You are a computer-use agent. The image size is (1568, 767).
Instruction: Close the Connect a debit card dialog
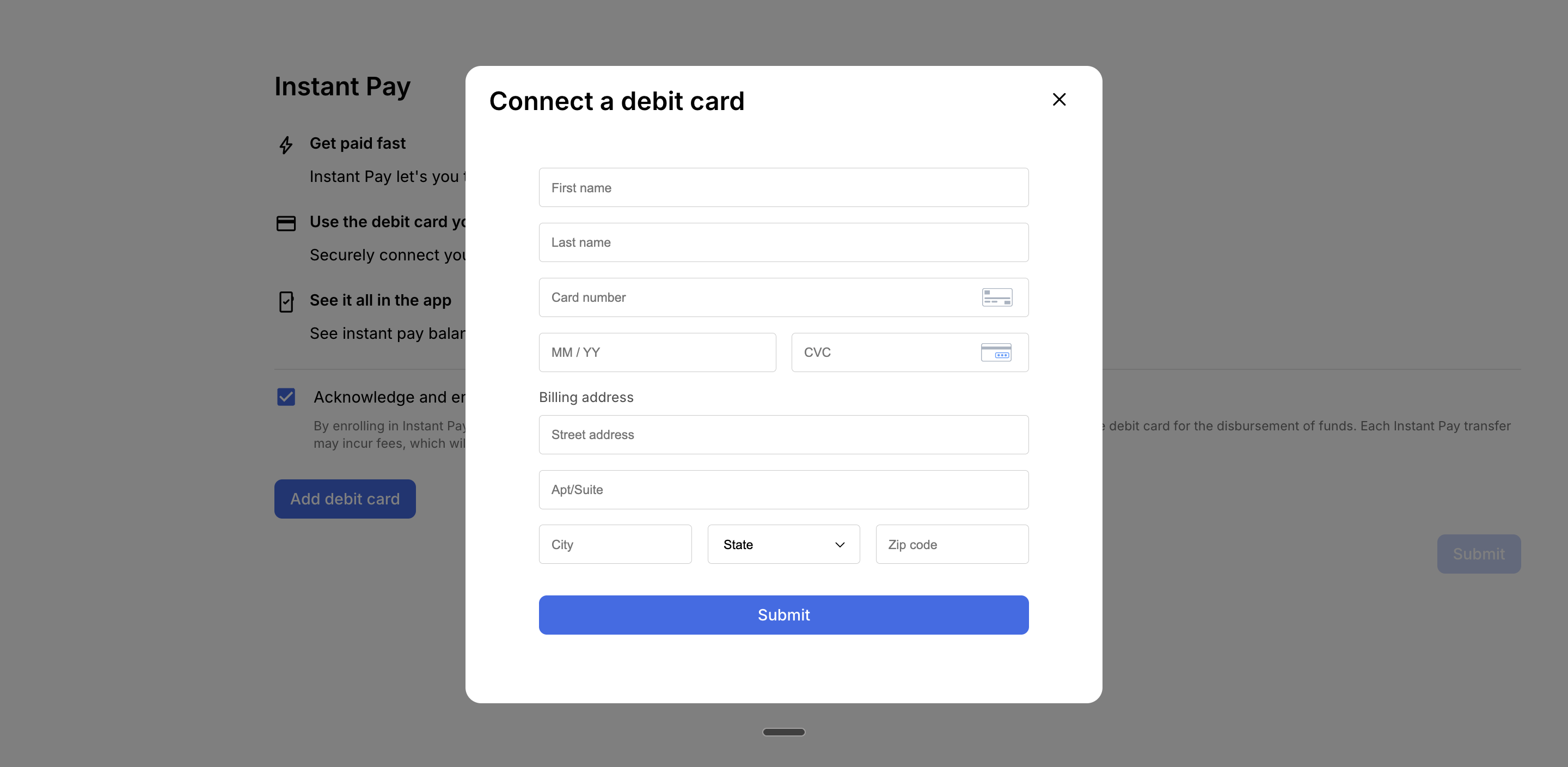tap(1059, 99)
